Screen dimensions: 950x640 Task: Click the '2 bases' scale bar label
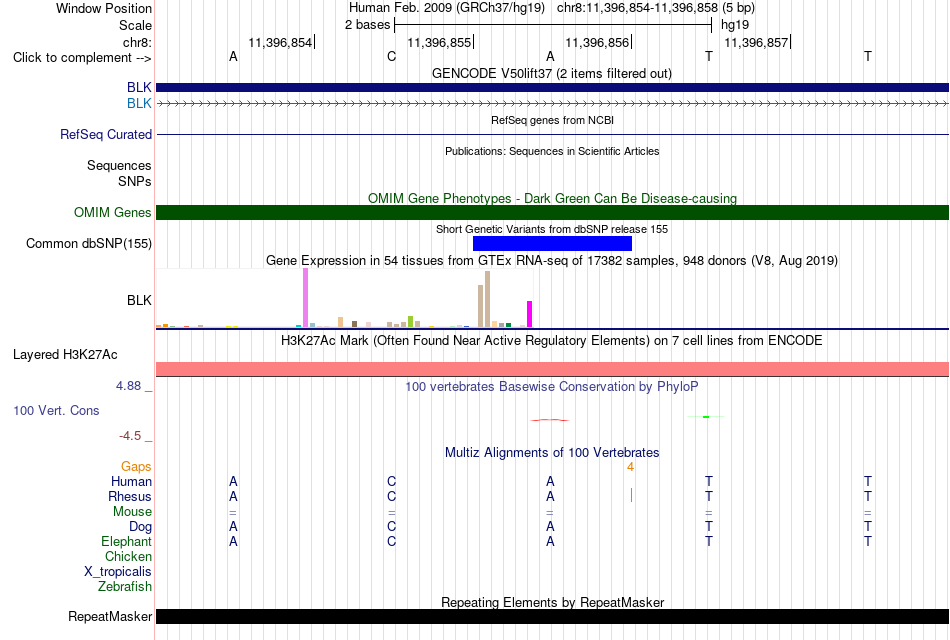tap(367, 25)
